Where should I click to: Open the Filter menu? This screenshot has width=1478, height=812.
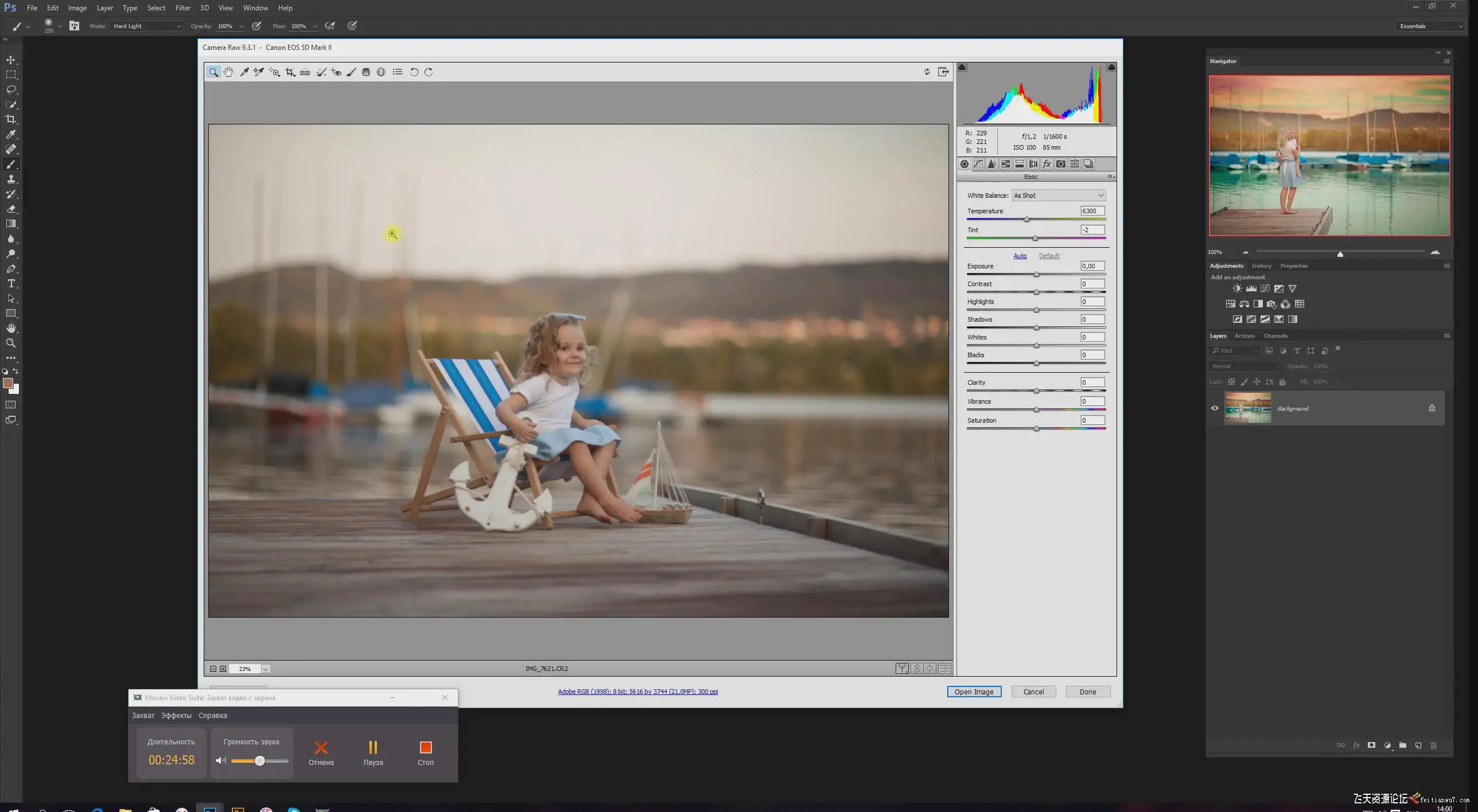[x=182, y=8]
